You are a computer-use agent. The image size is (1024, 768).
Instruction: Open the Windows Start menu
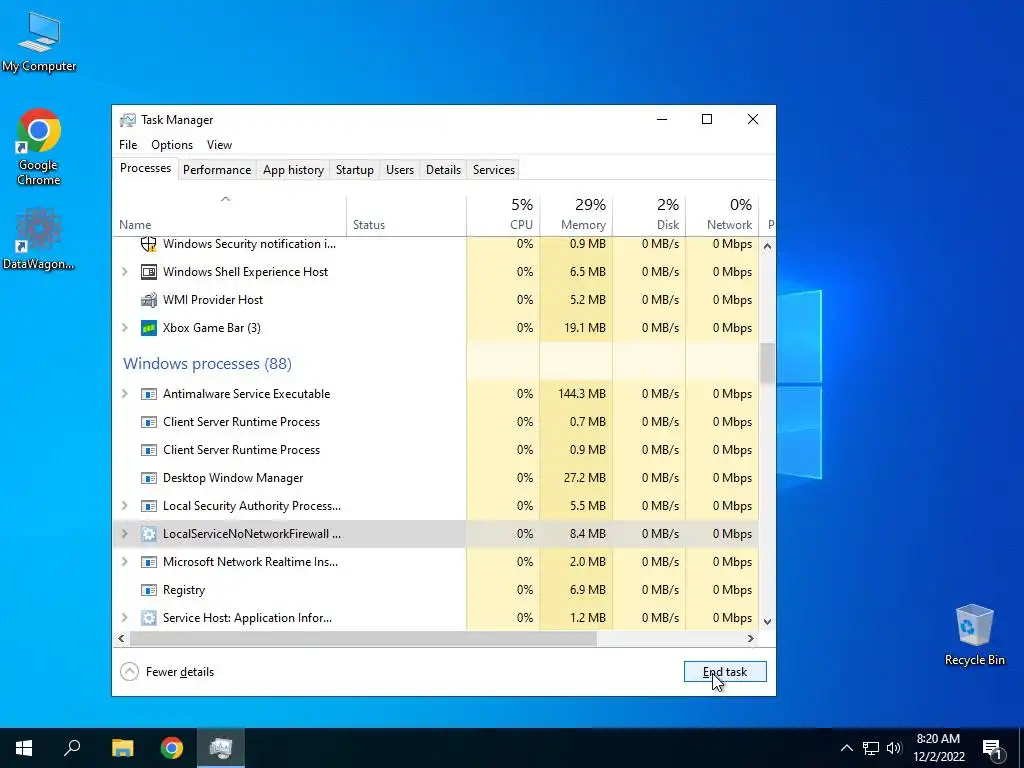pyautogui.click(x=24, y=748)
